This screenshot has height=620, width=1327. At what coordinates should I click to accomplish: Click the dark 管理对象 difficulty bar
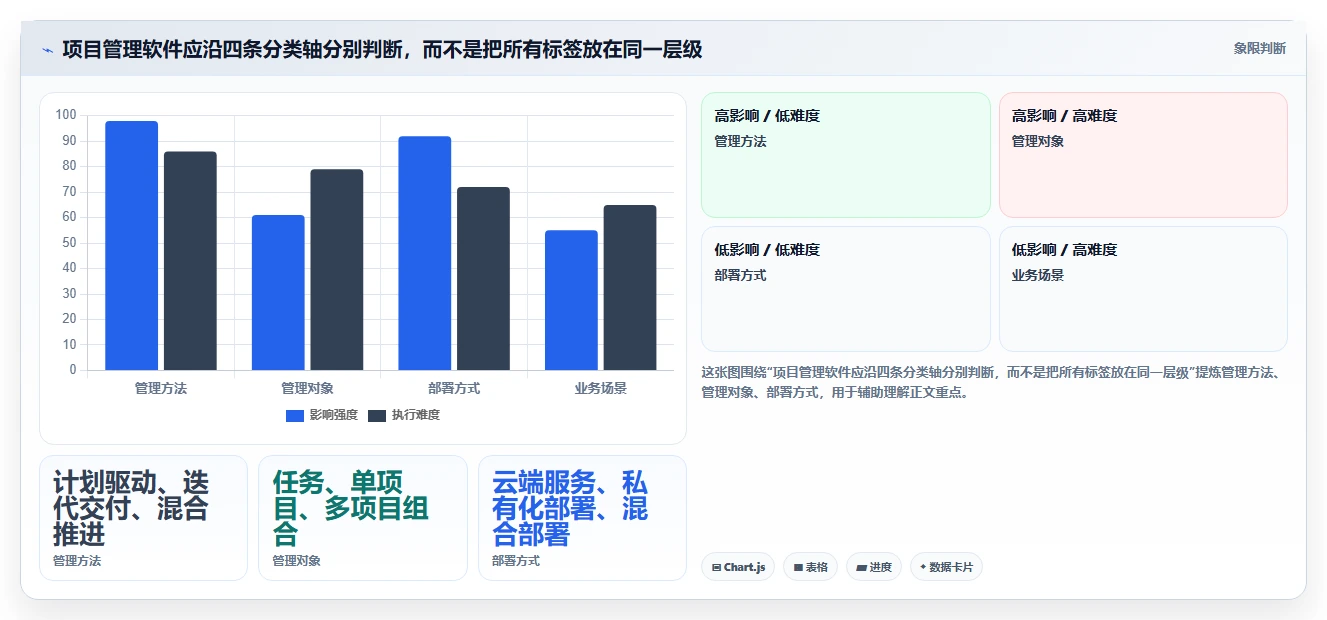click(337, 270)
